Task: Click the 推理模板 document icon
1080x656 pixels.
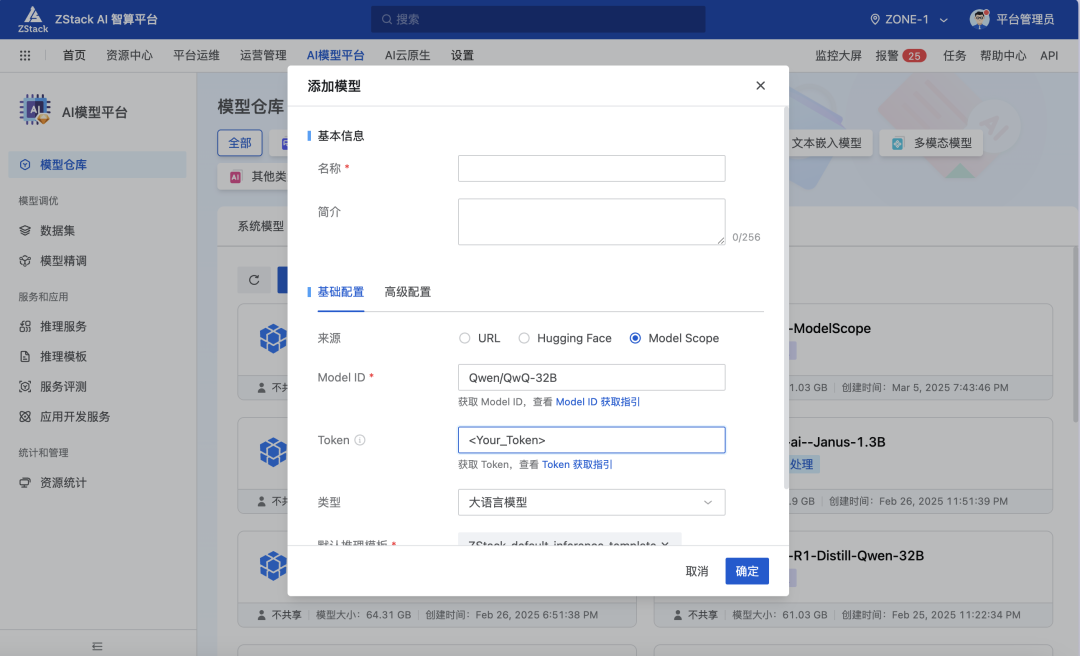Action: pyautogui.click(x=25, y=356)
